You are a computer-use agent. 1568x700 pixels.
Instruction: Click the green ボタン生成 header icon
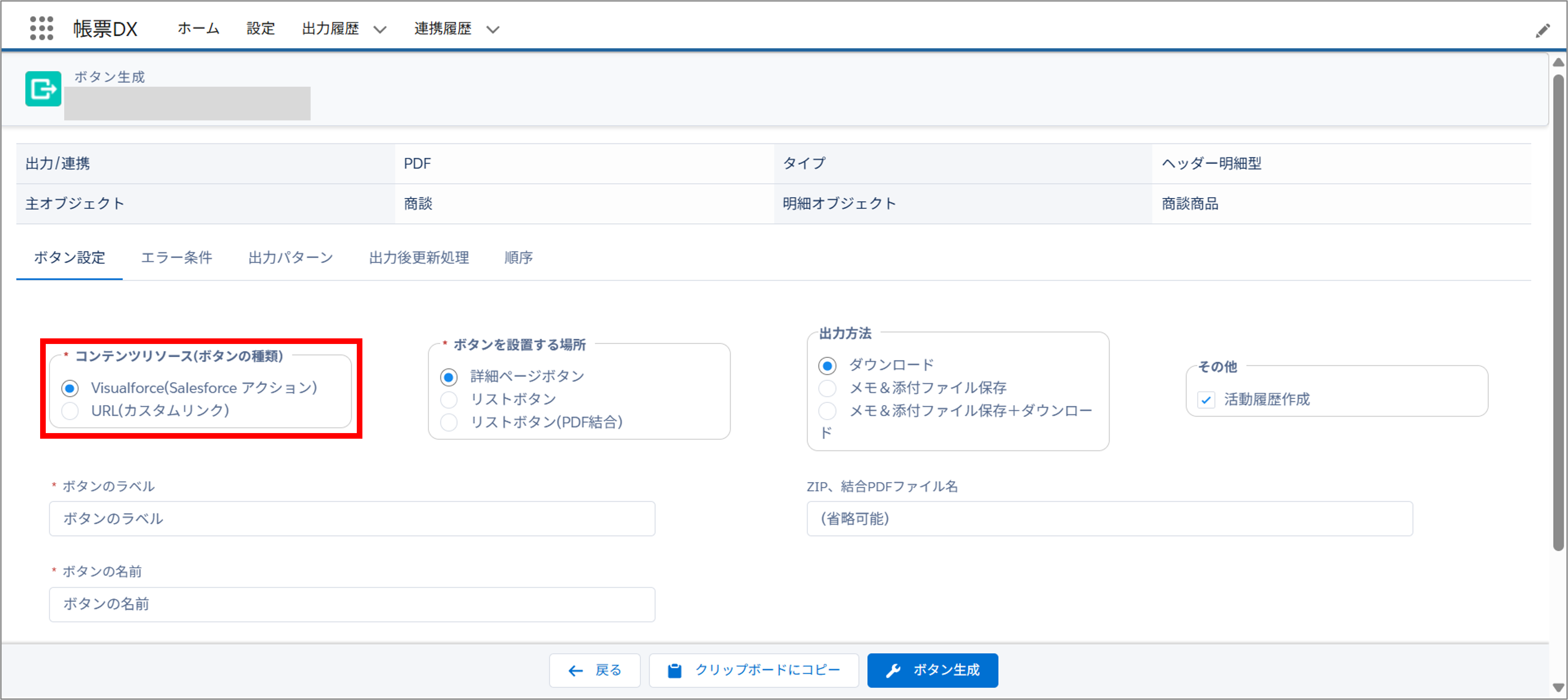click(x=43, y=89)
